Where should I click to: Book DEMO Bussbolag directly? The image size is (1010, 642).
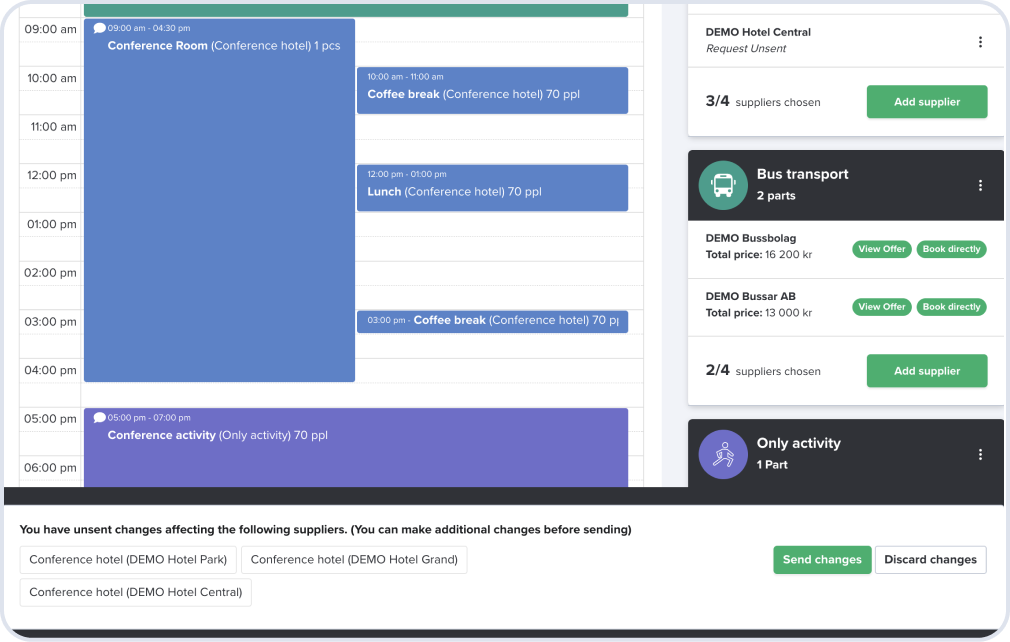click(x=951, y=249)
